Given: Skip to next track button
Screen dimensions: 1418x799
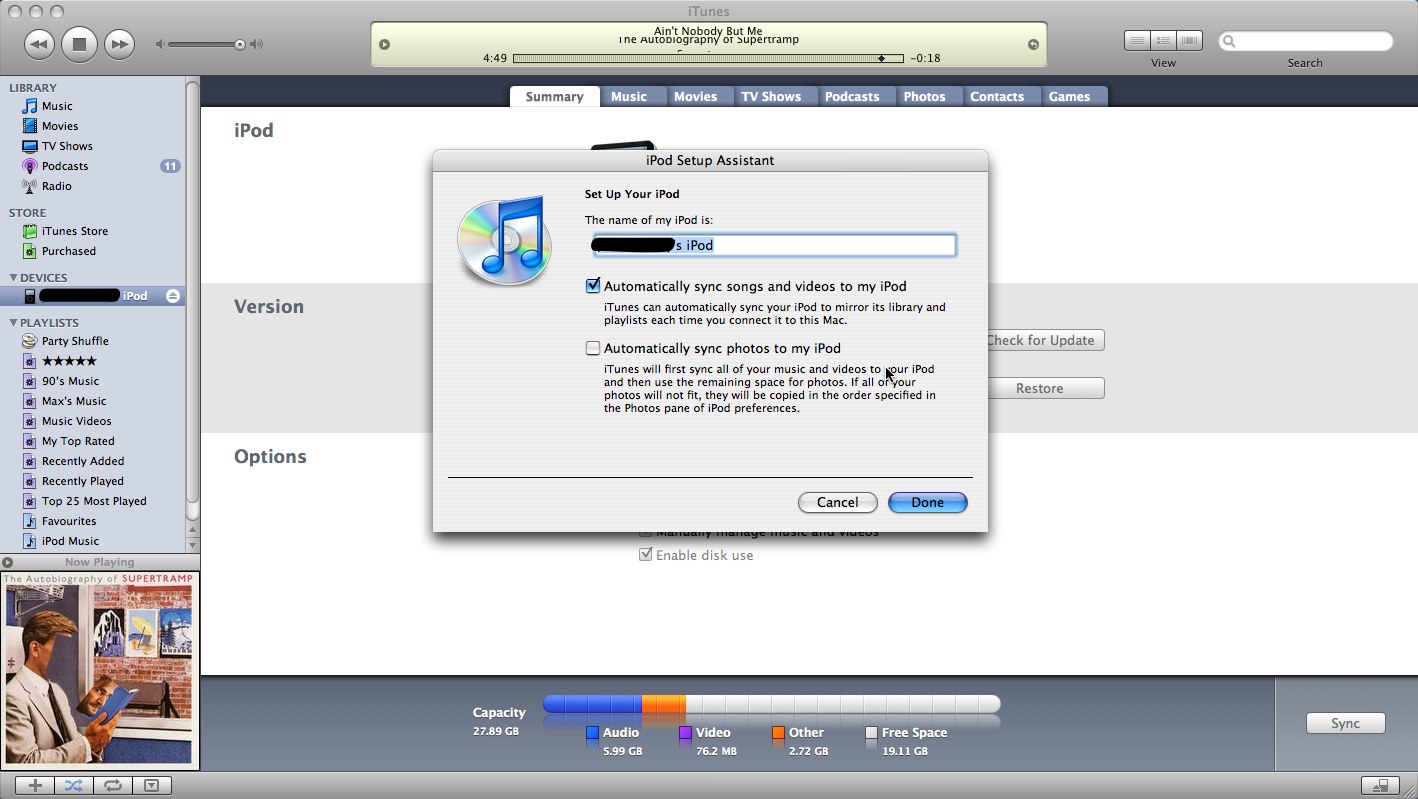Looking at the screenshot, I should coord(119,44).
